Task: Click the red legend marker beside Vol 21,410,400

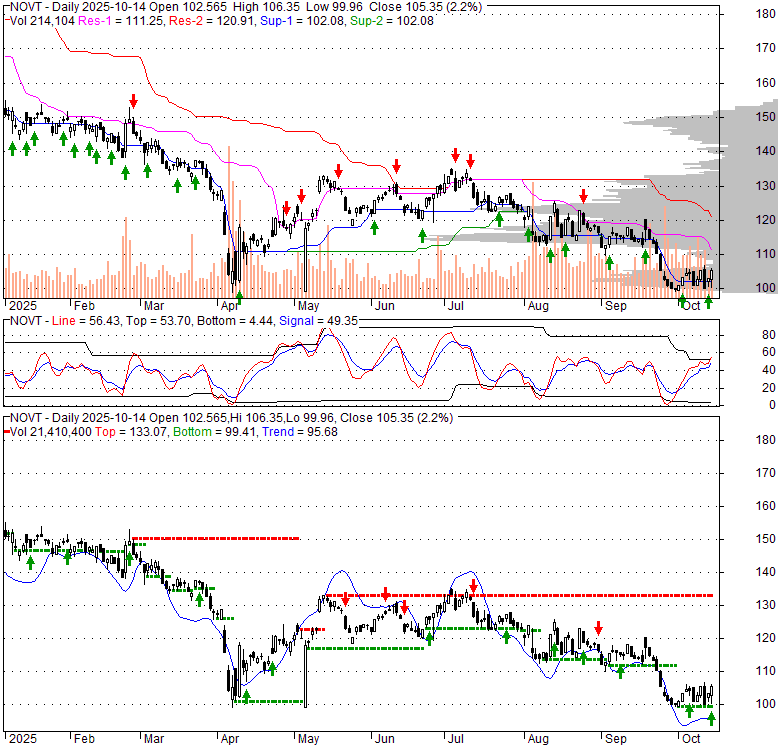Action: (x=7, y=432)
